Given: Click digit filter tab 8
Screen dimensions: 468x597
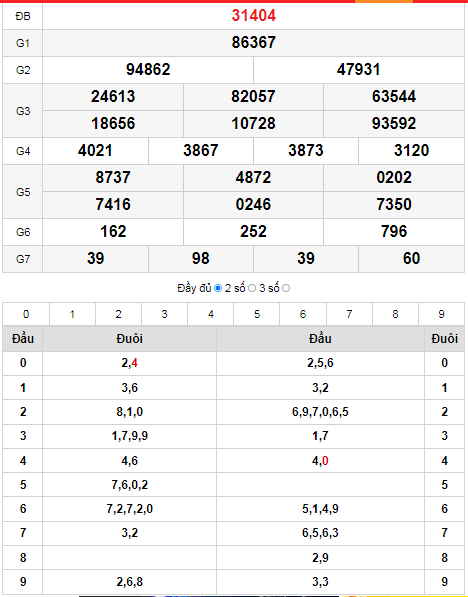Looking at the screenshot, I should (x=395, y=314).
